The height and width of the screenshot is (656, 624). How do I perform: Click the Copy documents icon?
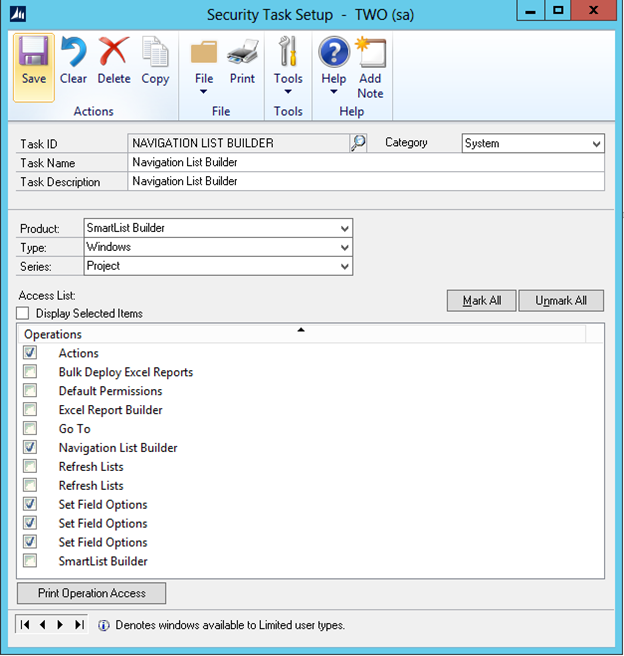click(155, 51)
